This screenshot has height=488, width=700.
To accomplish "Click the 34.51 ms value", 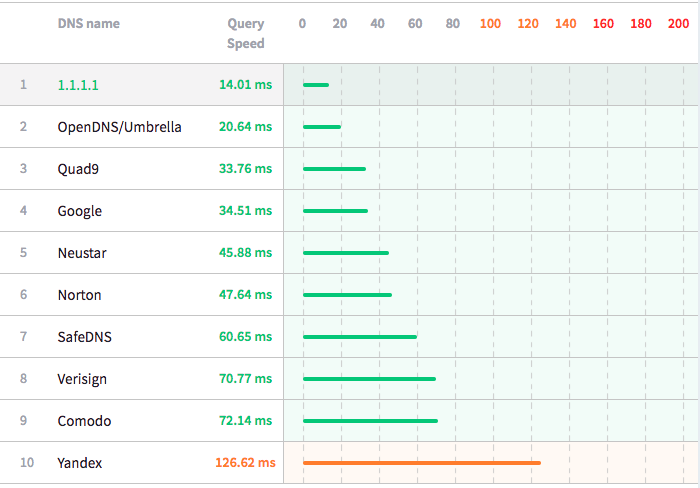I will [x=246, y=210].
